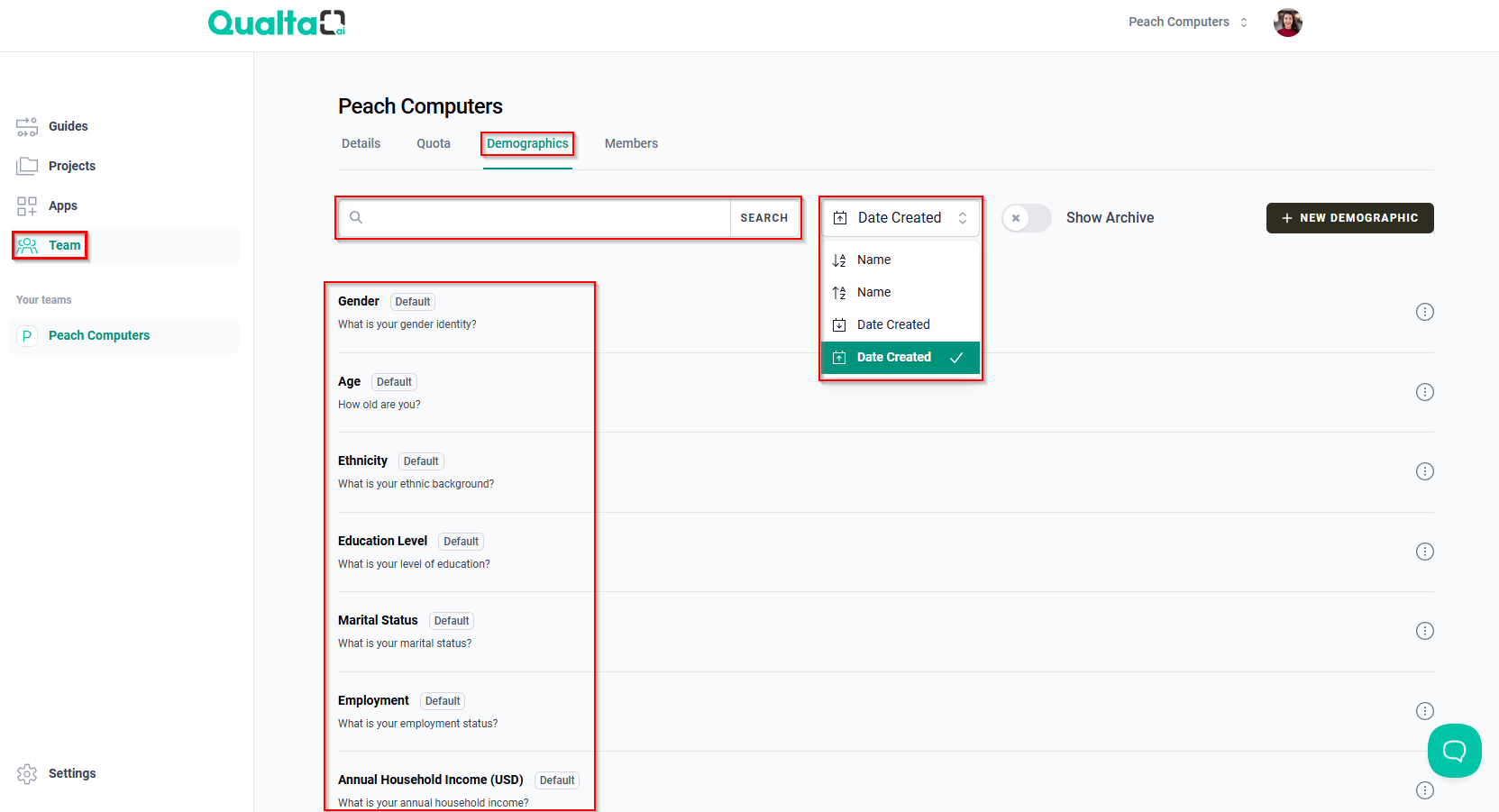Toggle the Show Archive switch

tap(1027, 218)
